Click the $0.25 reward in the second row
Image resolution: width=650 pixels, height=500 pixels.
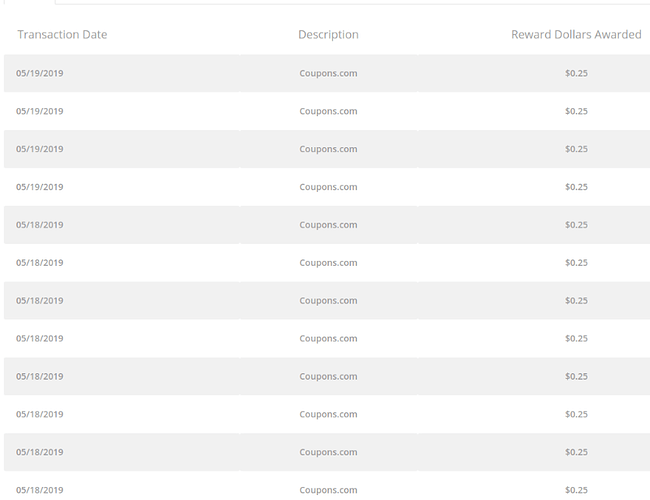coord(576,111)
